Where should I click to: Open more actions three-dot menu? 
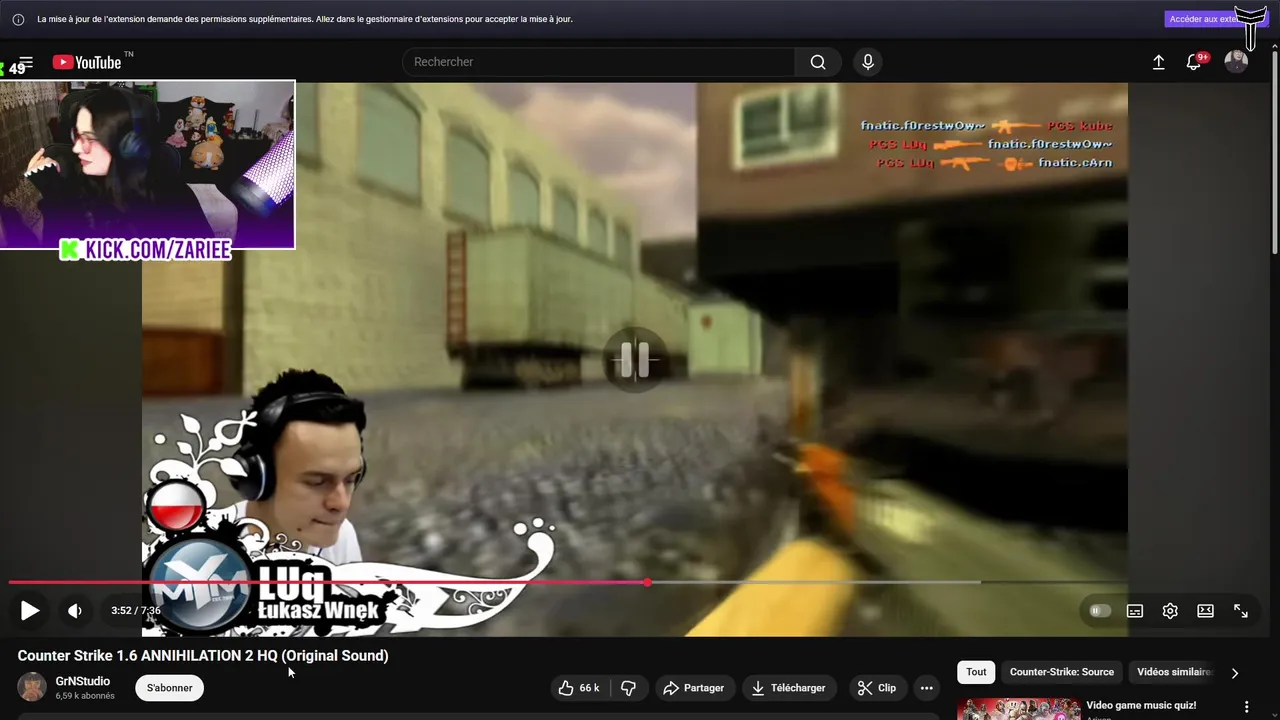(927, 688)
